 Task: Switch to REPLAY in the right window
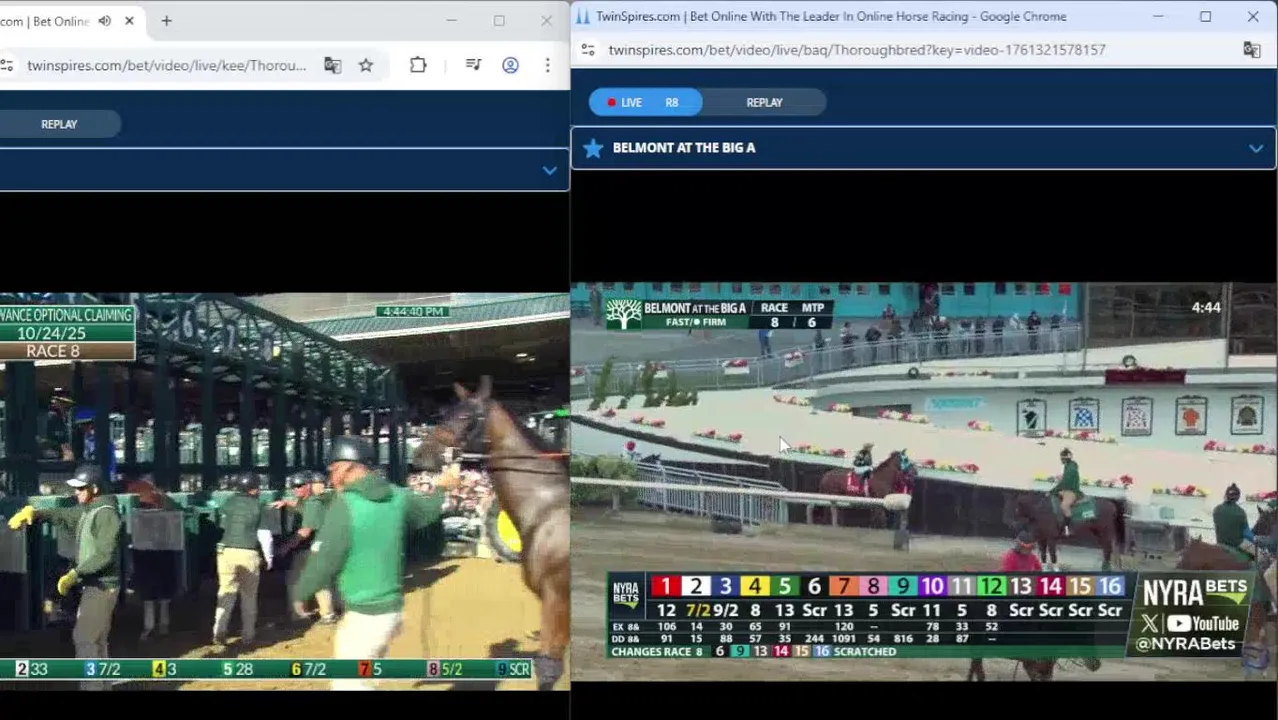click(x=764, y=102)
